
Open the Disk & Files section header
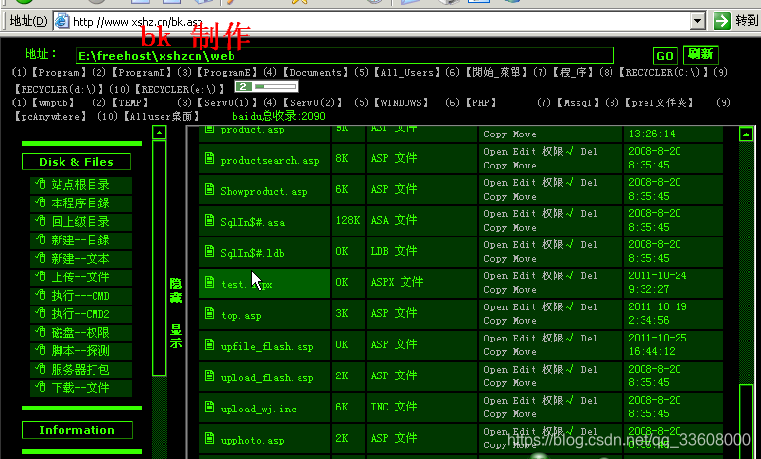pyautogui.click(x=76, y=162)
